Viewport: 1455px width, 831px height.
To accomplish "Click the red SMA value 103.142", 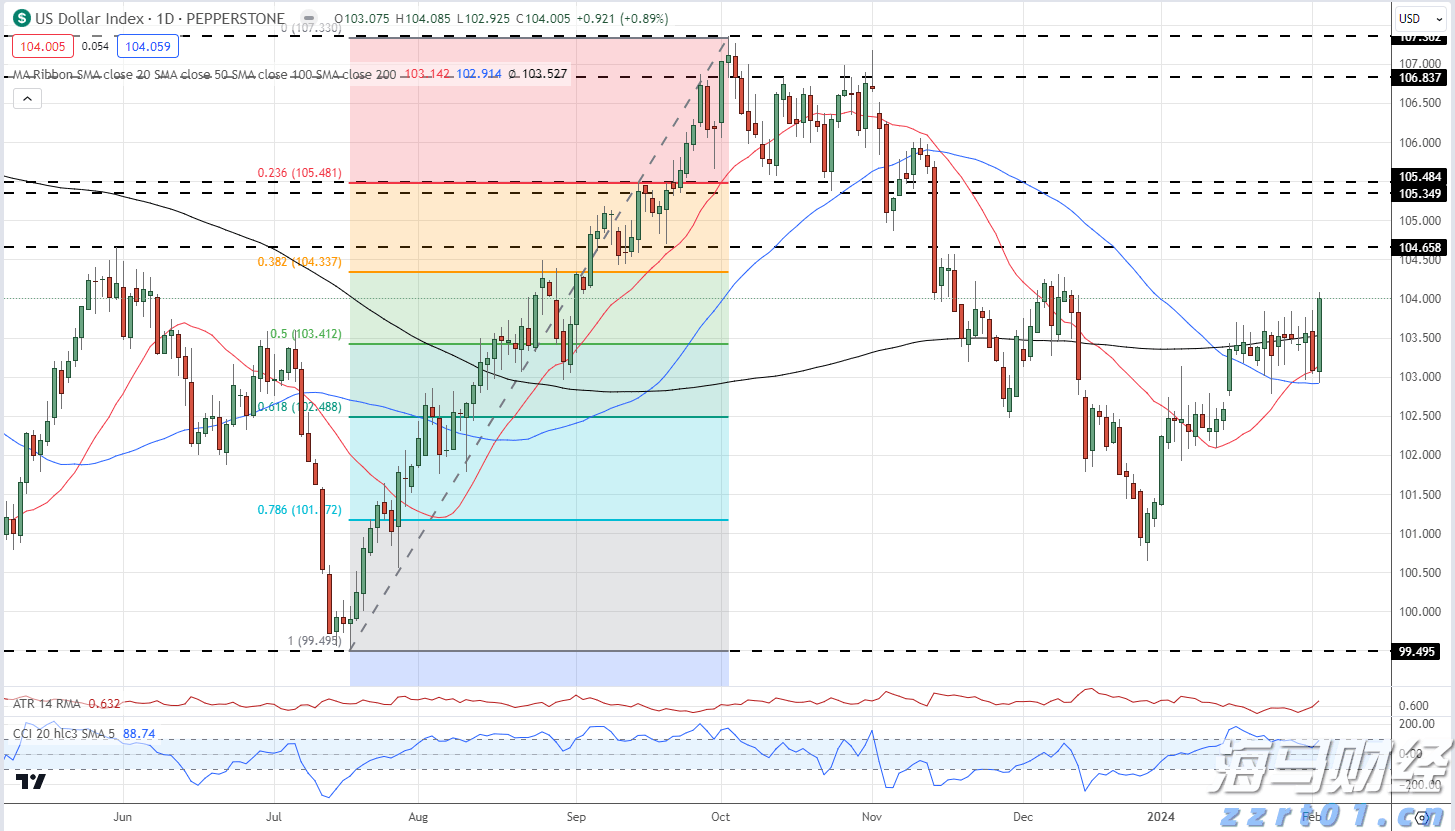I will (427, 74).
